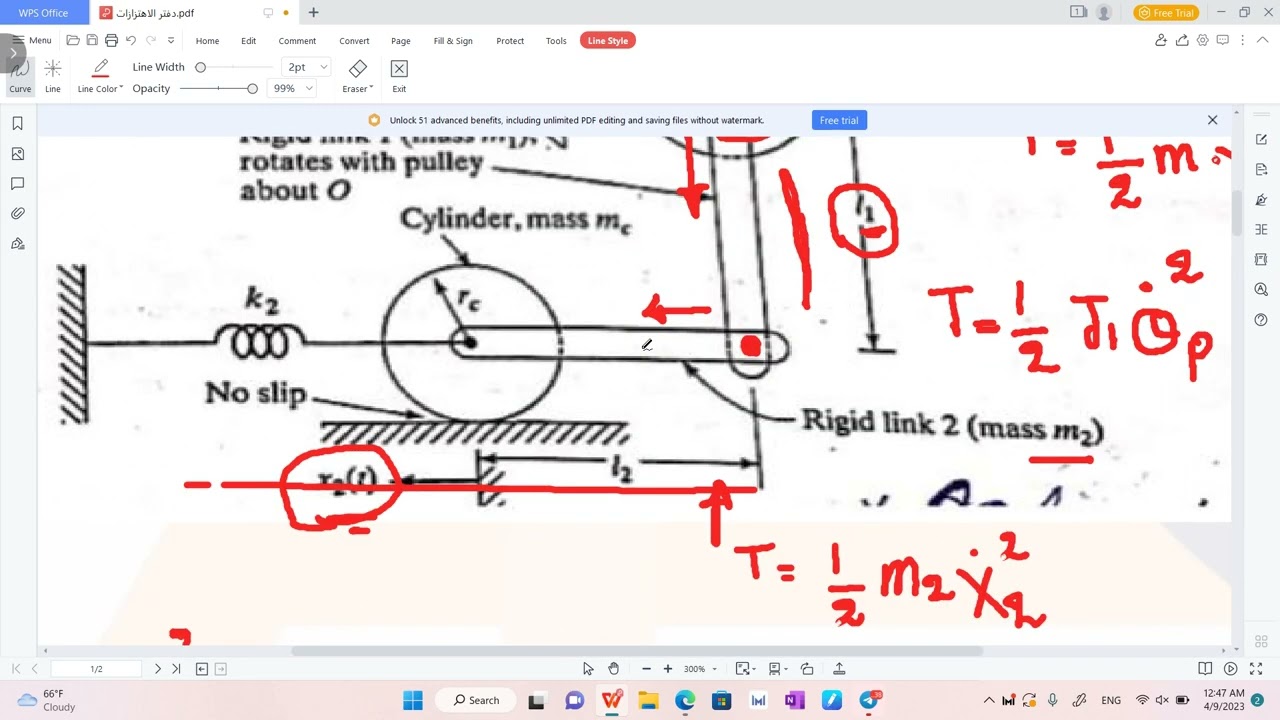Switch to the Comment tab
1280x720 pixels.
[x=297, y=41]
